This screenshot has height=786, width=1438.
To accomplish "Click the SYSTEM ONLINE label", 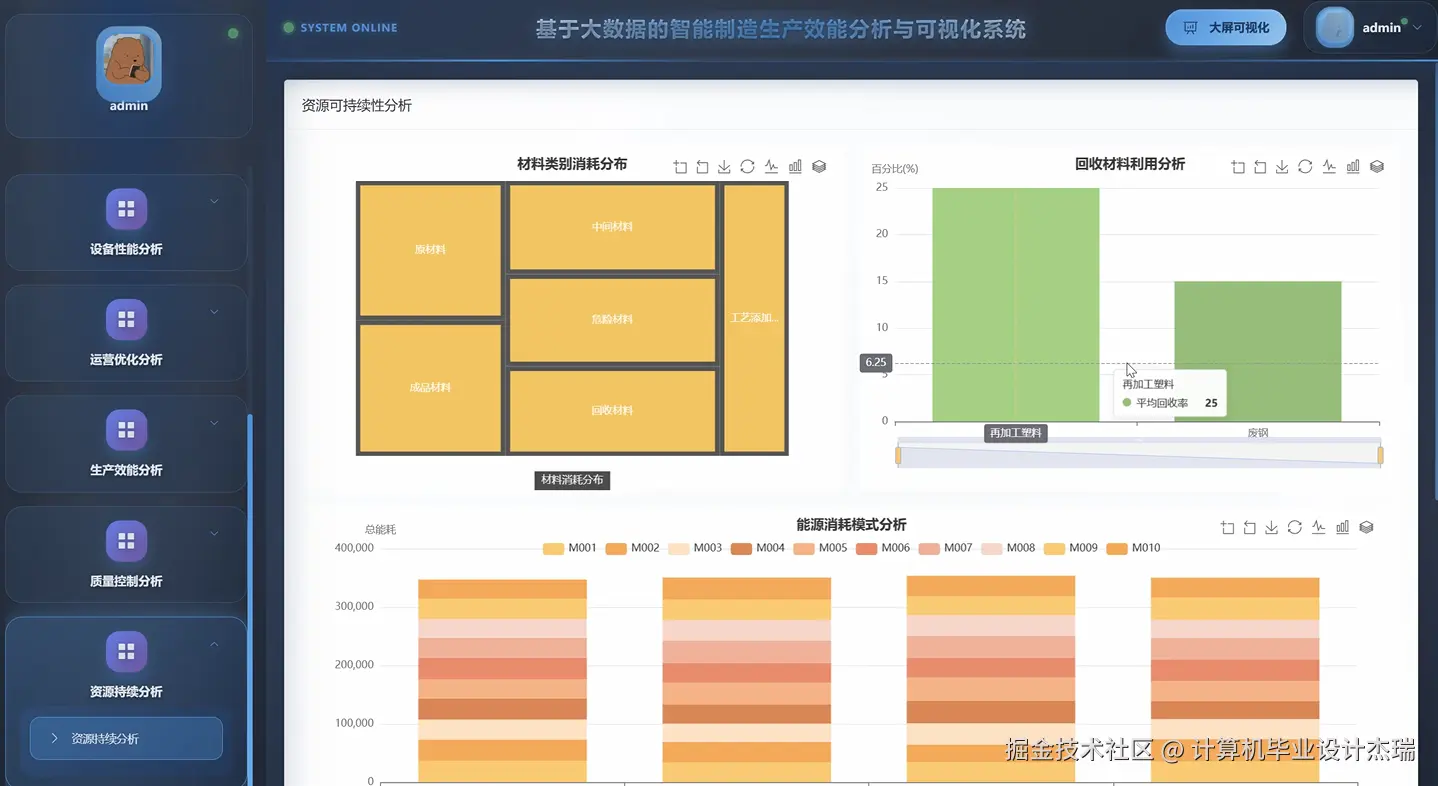I will click(340, 28).
